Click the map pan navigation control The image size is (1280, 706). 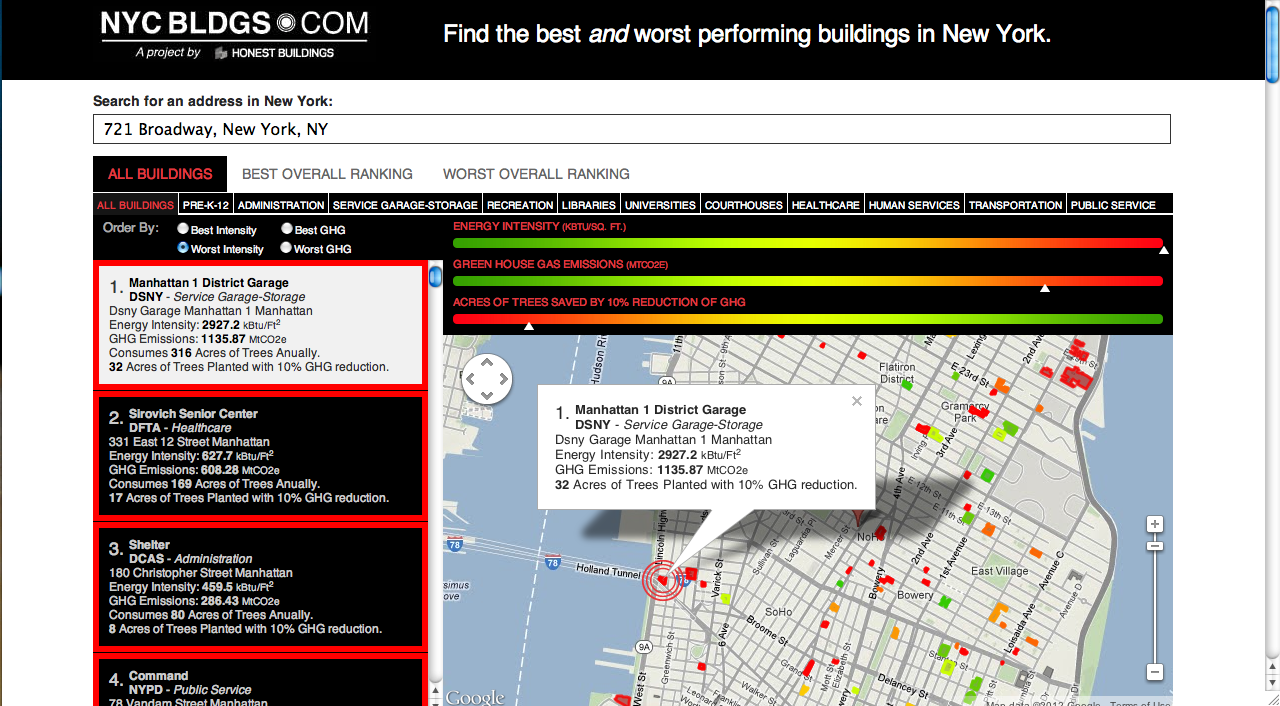click(487, 380)
